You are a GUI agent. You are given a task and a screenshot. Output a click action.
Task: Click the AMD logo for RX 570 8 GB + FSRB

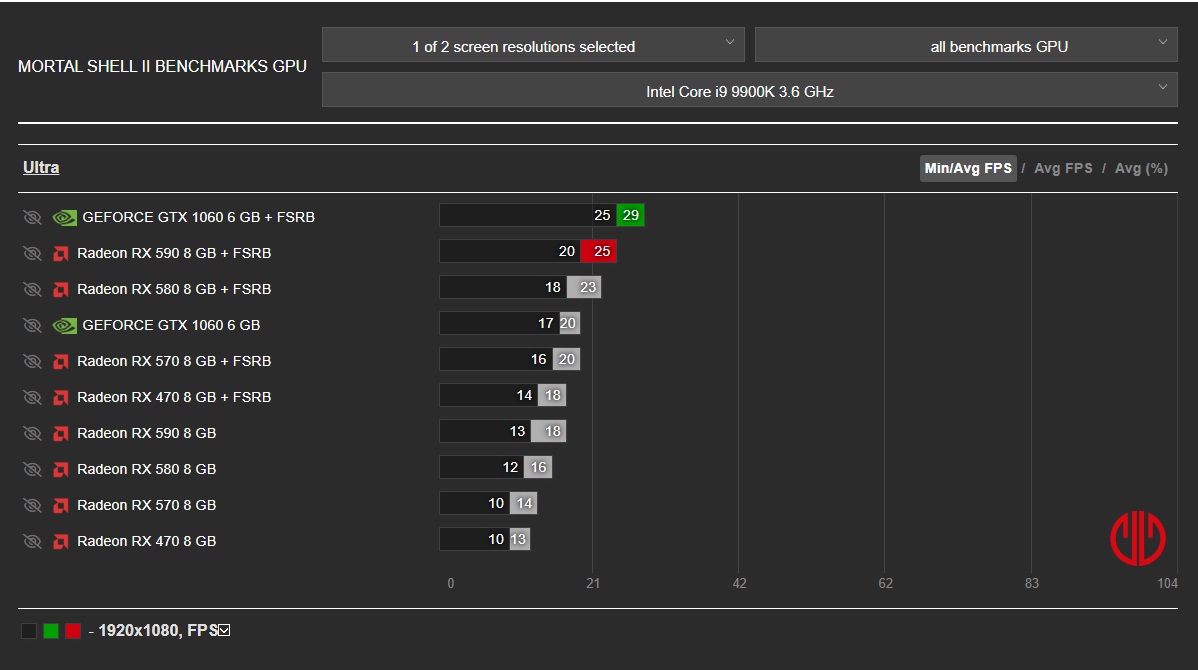(60, 361)
